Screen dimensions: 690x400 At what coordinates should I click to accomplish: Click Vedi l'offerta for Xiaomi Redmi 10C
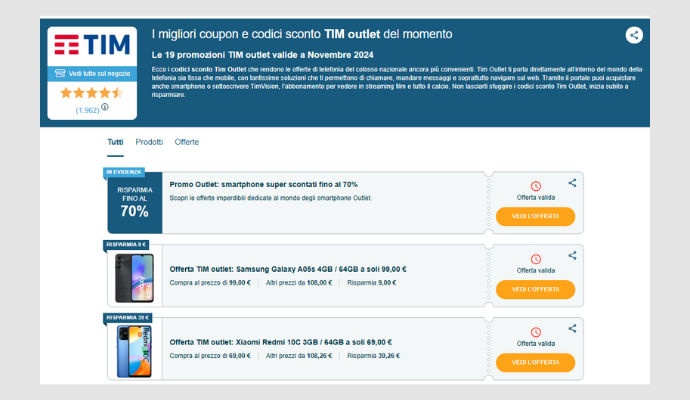pos(536,363)
